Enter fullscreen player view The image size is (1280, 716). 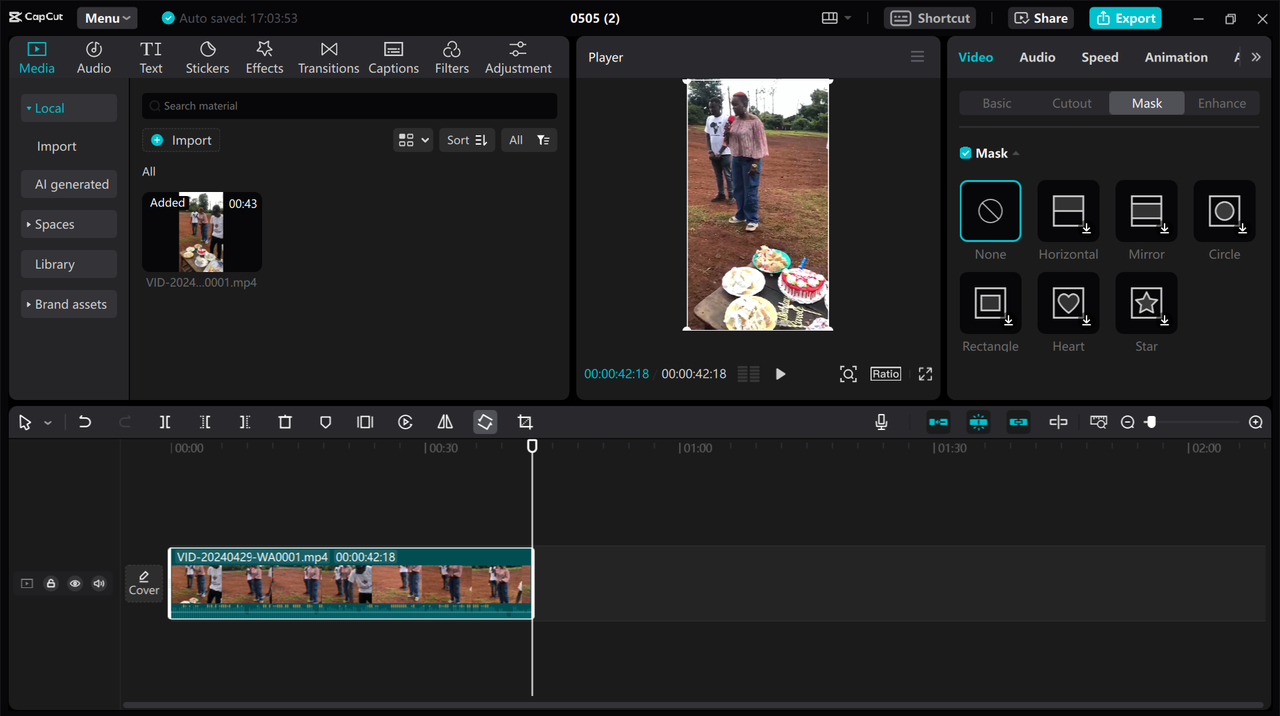click(x=925, y=374)
